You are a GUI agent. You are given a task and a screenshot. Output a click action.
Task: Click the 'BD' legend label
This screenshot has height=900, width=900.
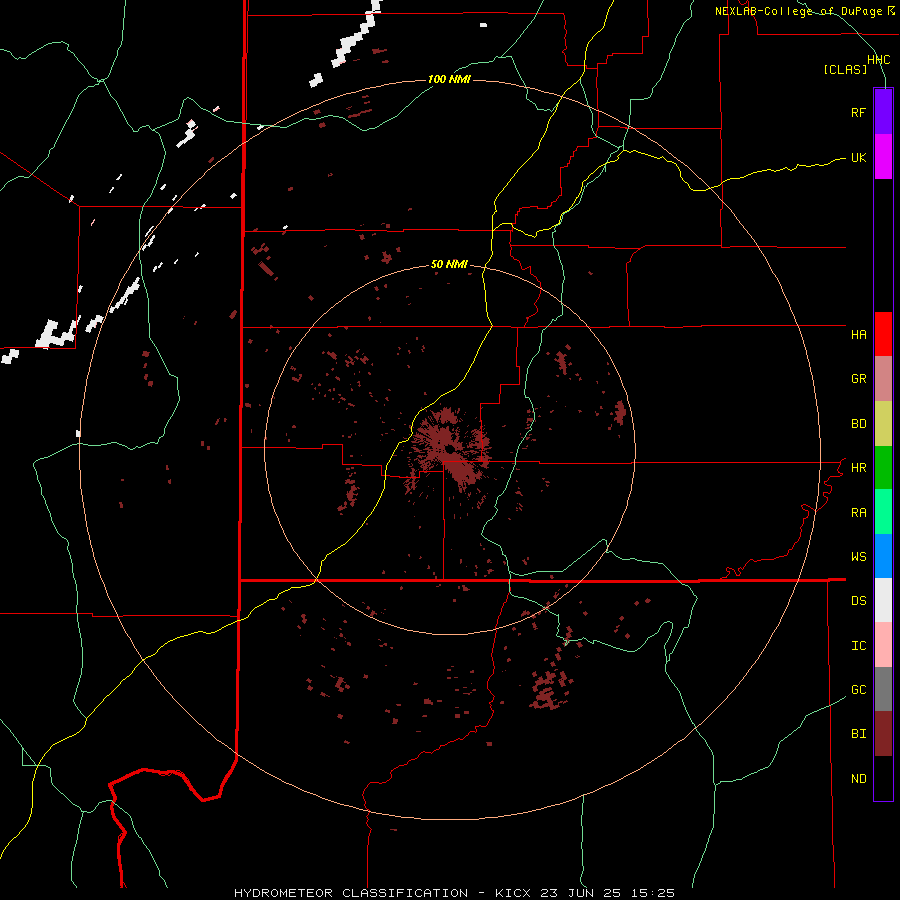click(858, 424)
